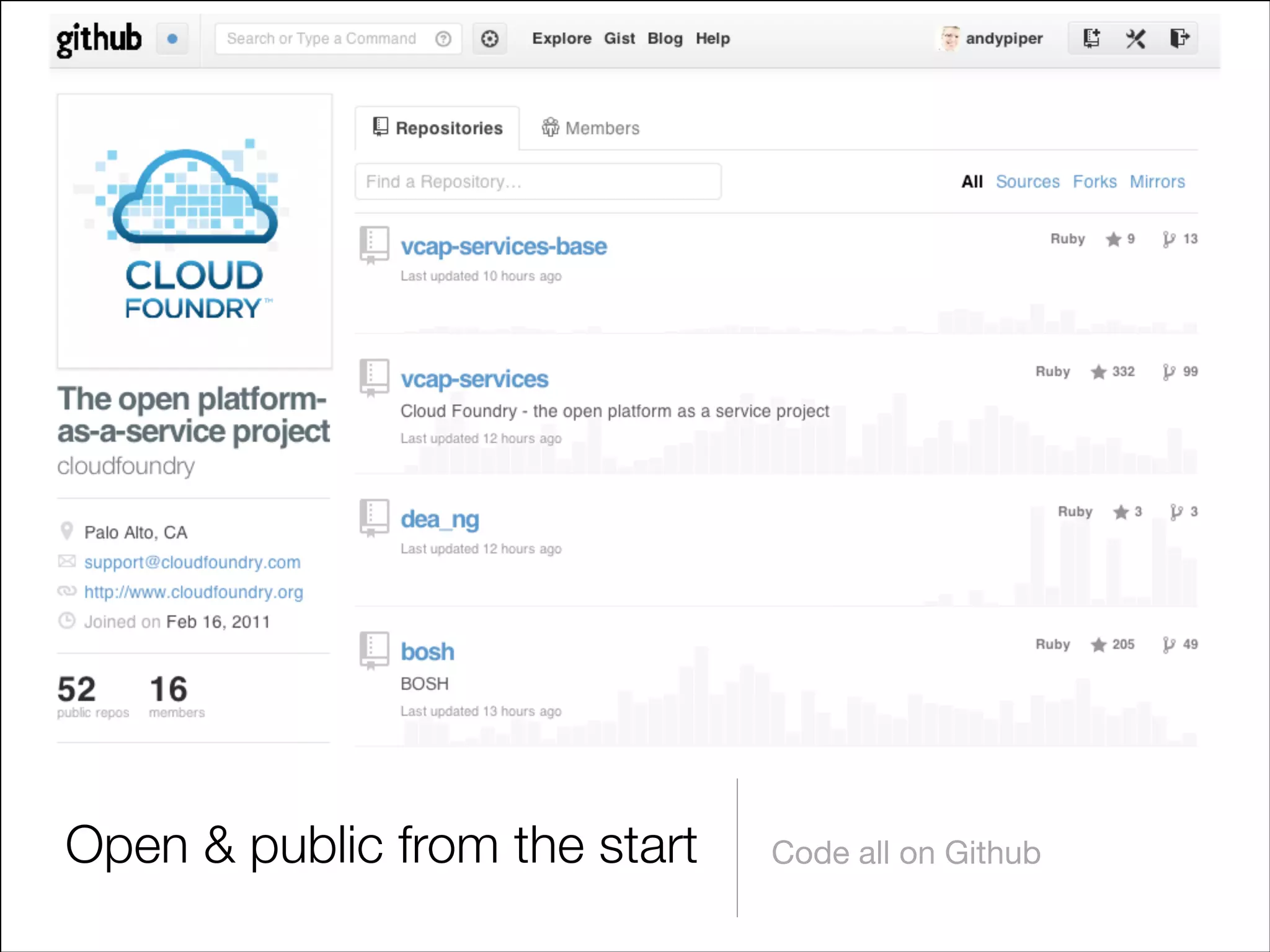Click the email envelope icon
The image size is (1270, 952).
point(66,562)
